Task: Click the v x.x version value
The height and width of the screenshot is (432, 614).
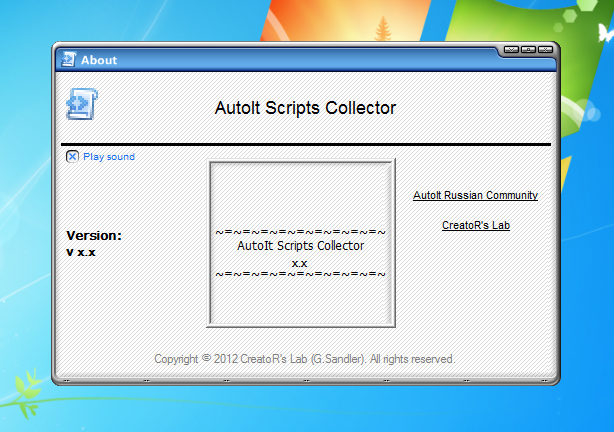Action: 81,252
